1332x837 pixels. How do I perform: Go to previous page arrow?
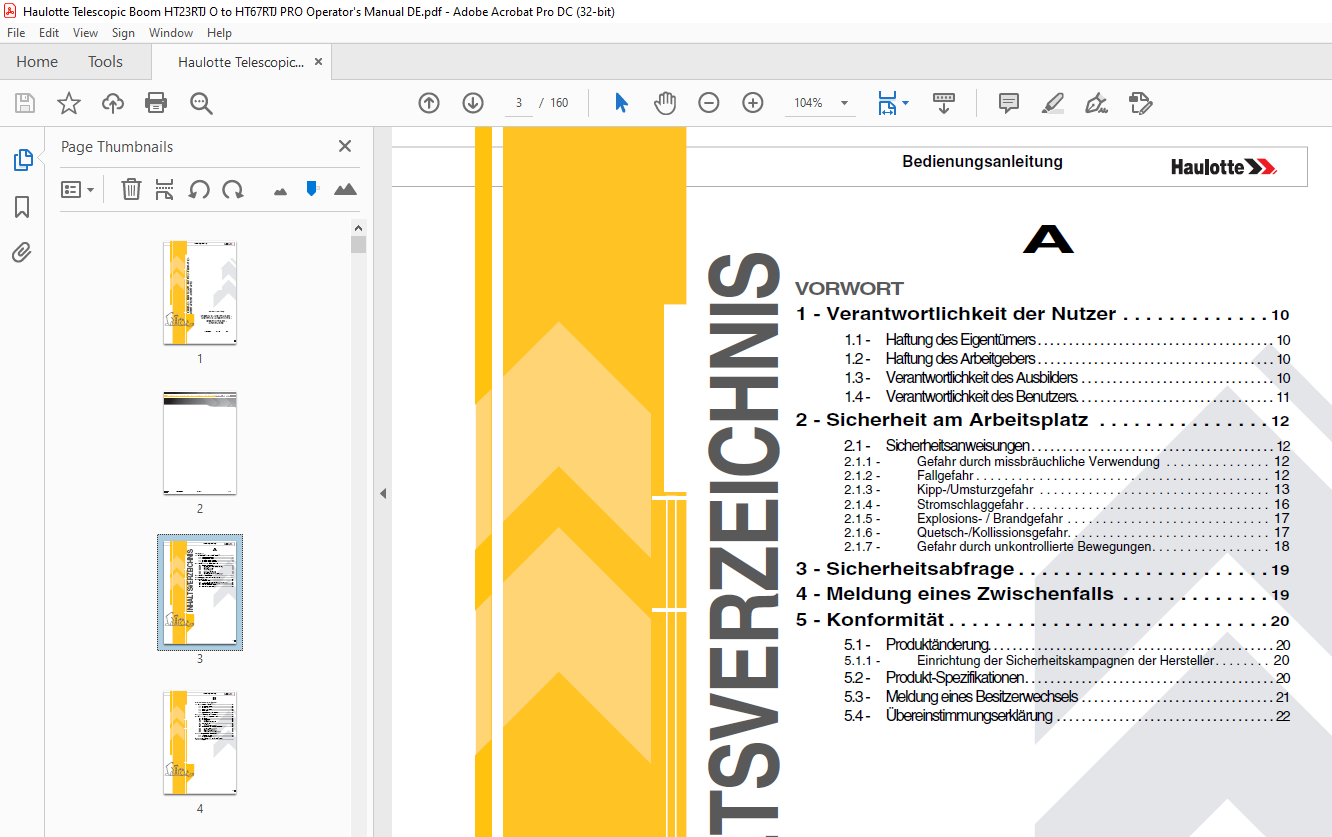pyautogui.click(x=429, y=103)
